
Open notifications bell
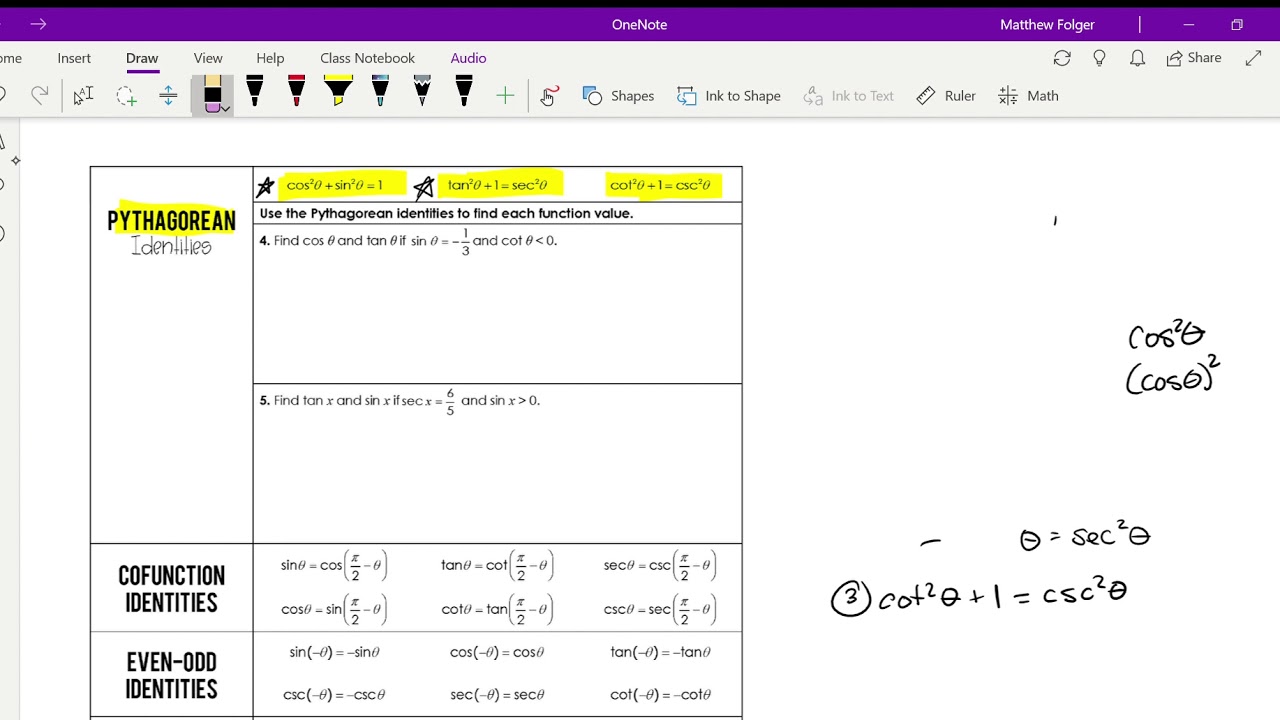(1137, 58)
